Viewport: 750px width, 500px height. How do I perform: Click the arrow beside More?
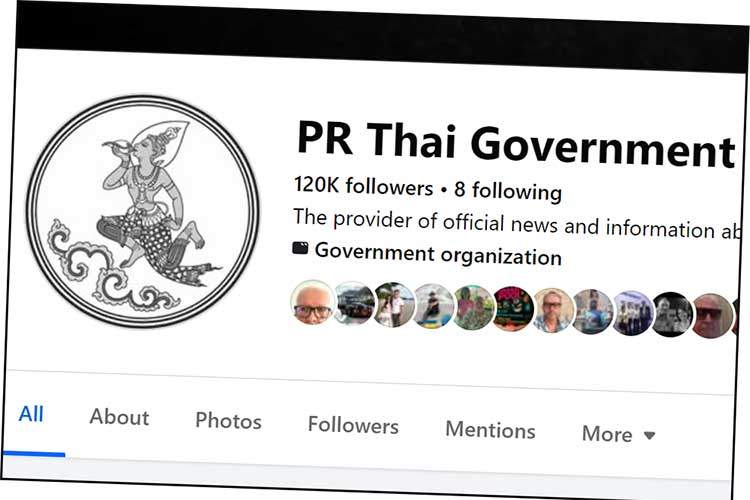pos(649,435)
